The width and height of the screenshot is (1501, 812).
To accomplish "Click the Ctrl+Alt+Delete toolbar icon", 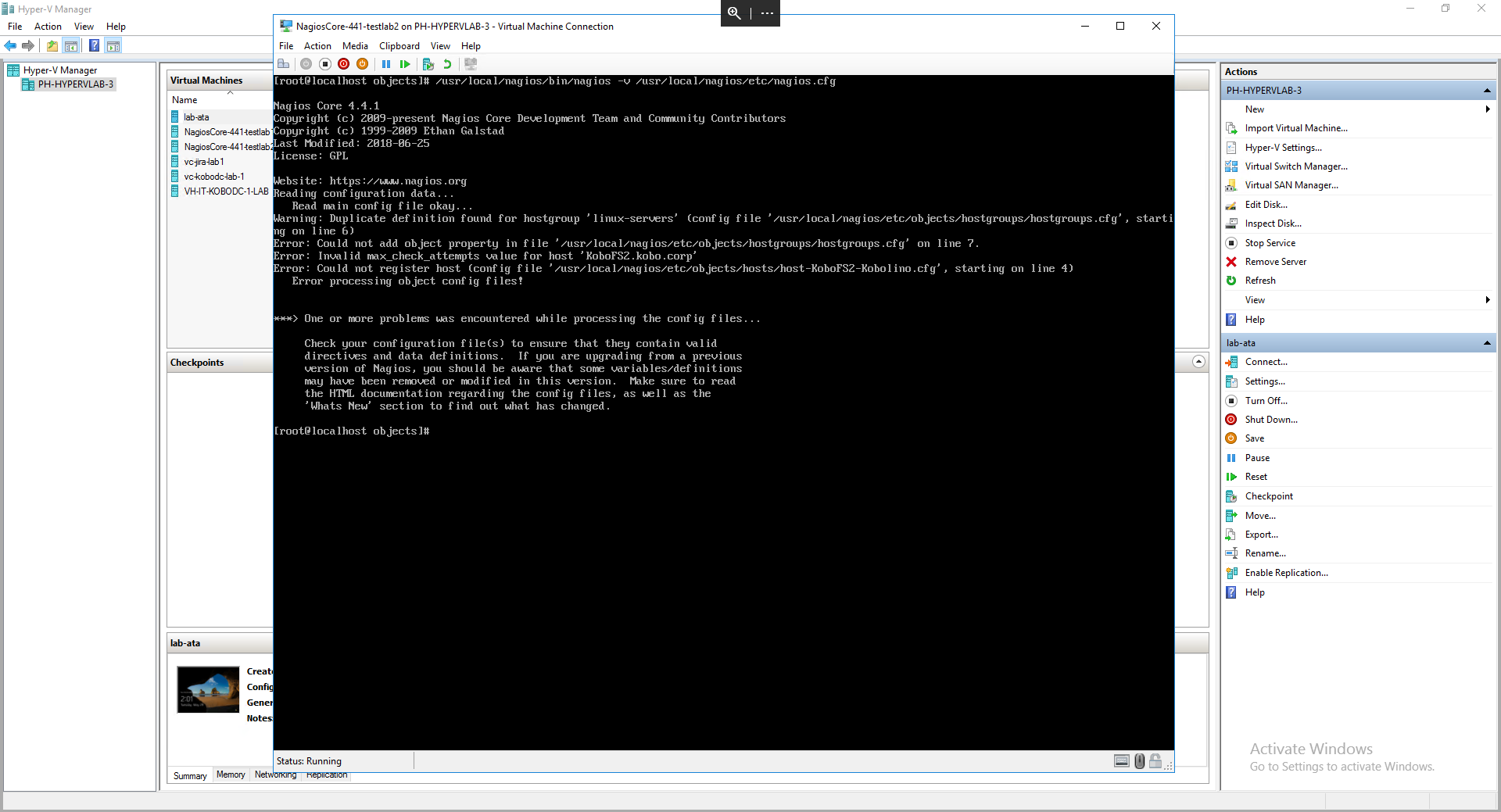I will click(x=284, y=64).
